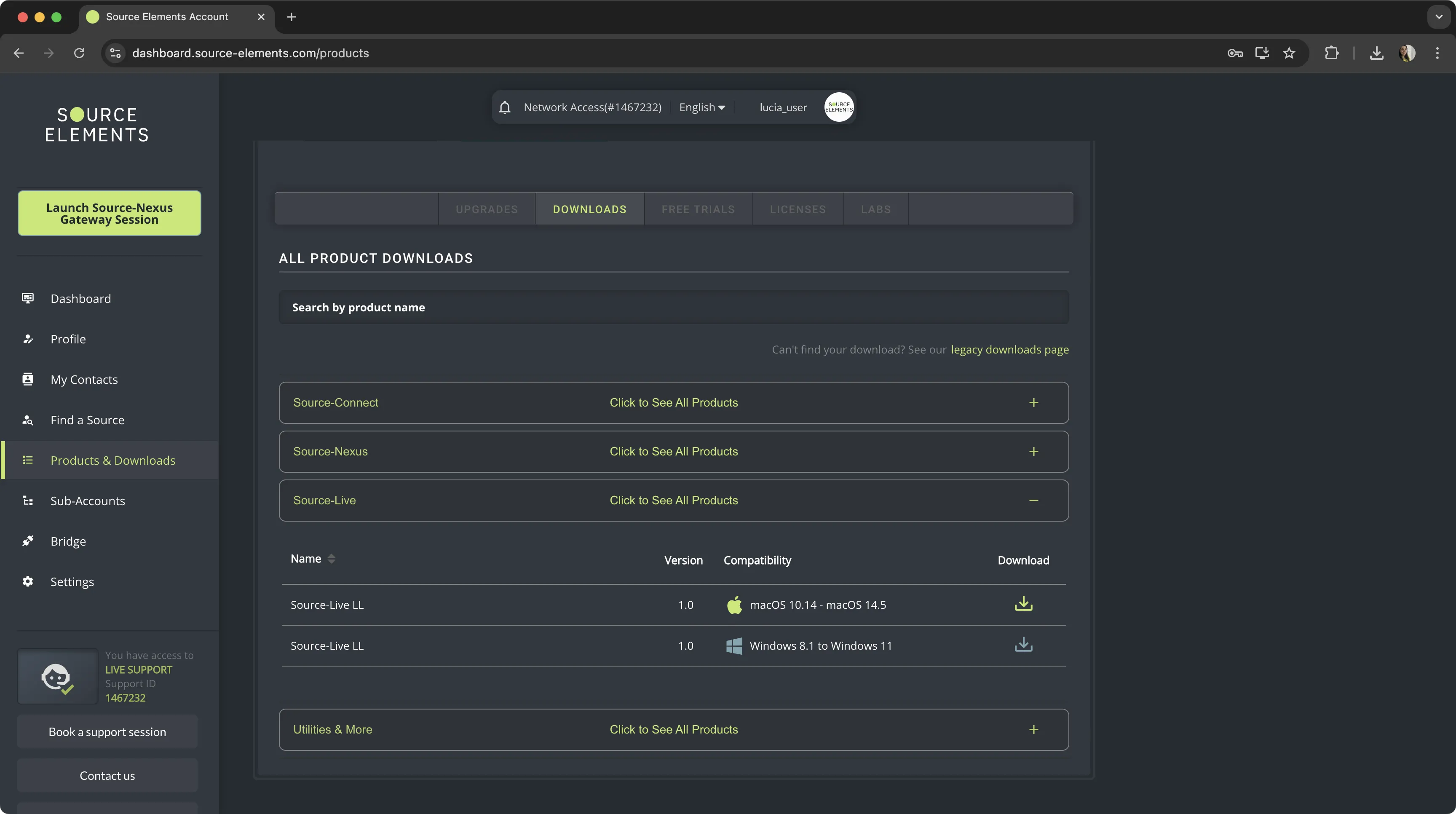Open Dashboard in the sidebar
1456x814 pixels.
click(81, 298)
